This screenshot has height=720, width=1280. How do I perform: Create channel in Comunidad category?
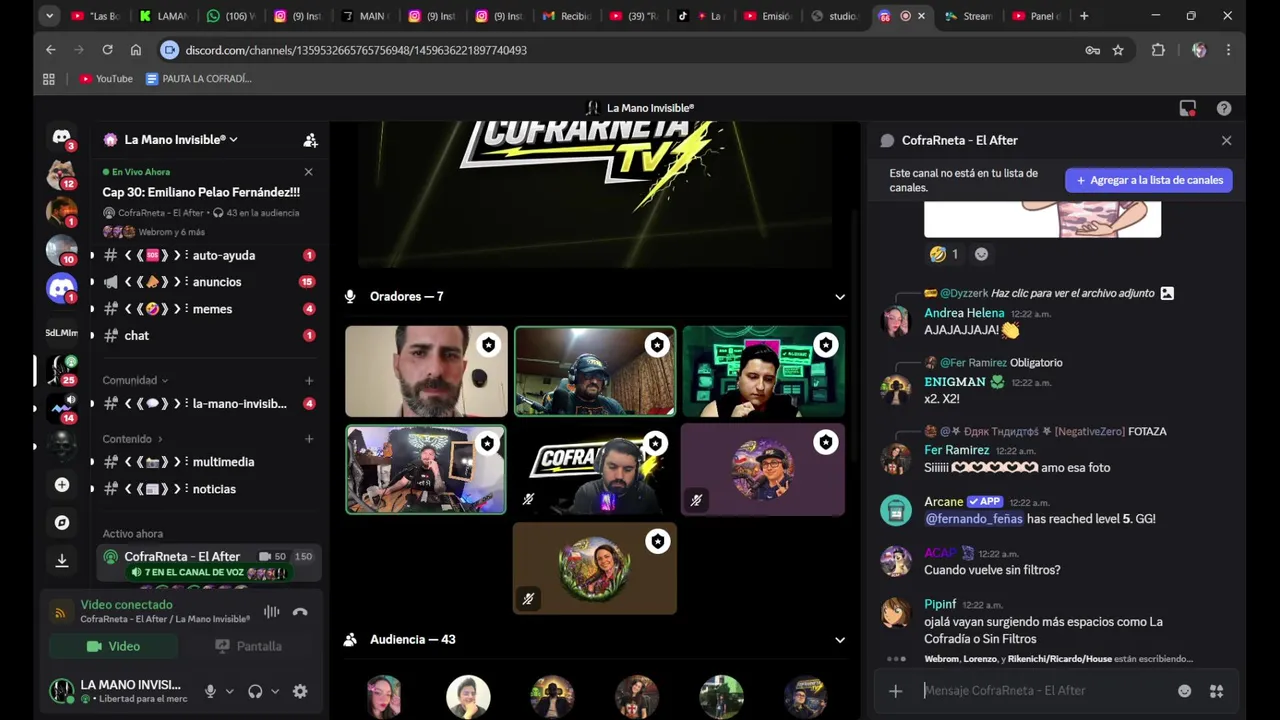(309, 381)
